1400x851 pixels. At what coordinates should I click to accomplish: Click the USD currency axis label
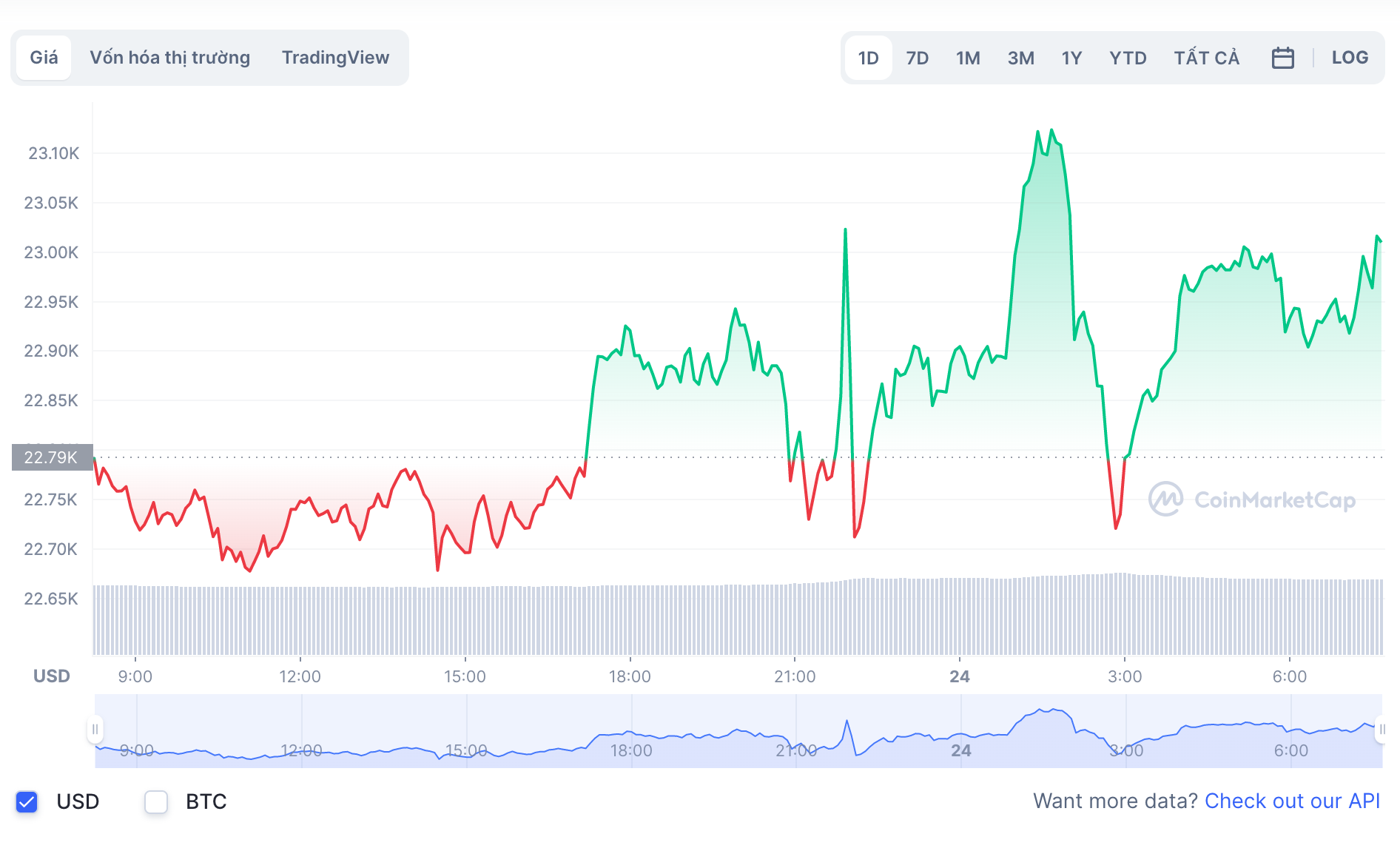coord(52,676)
